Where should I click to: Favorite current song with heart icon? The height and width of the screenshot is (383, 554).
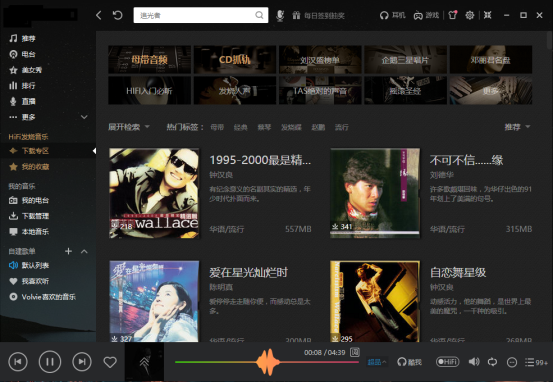point(110,362)
